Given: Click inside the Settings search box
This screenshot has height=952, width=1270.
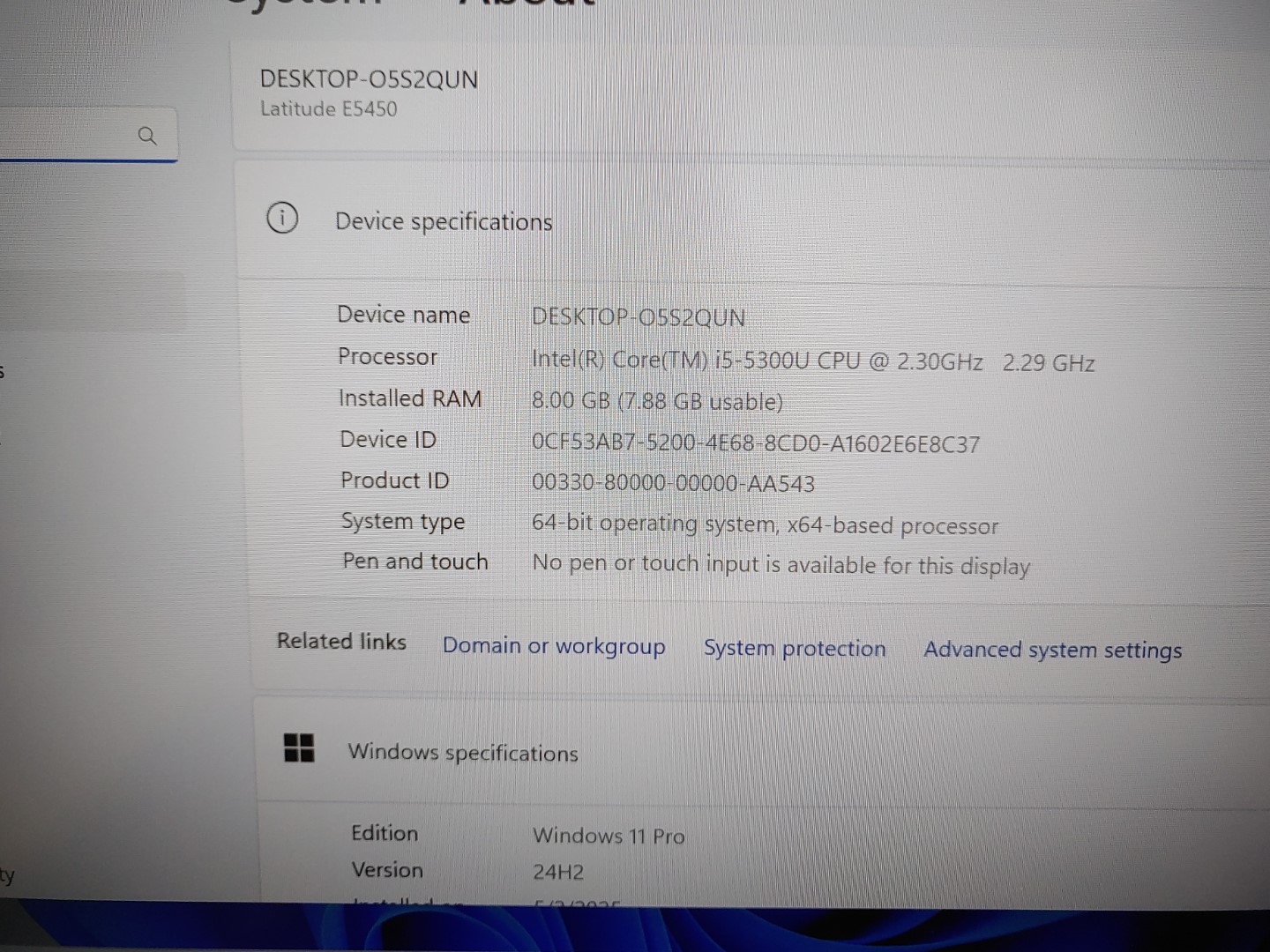Looking at the screenshot, I should pos(79,134).
